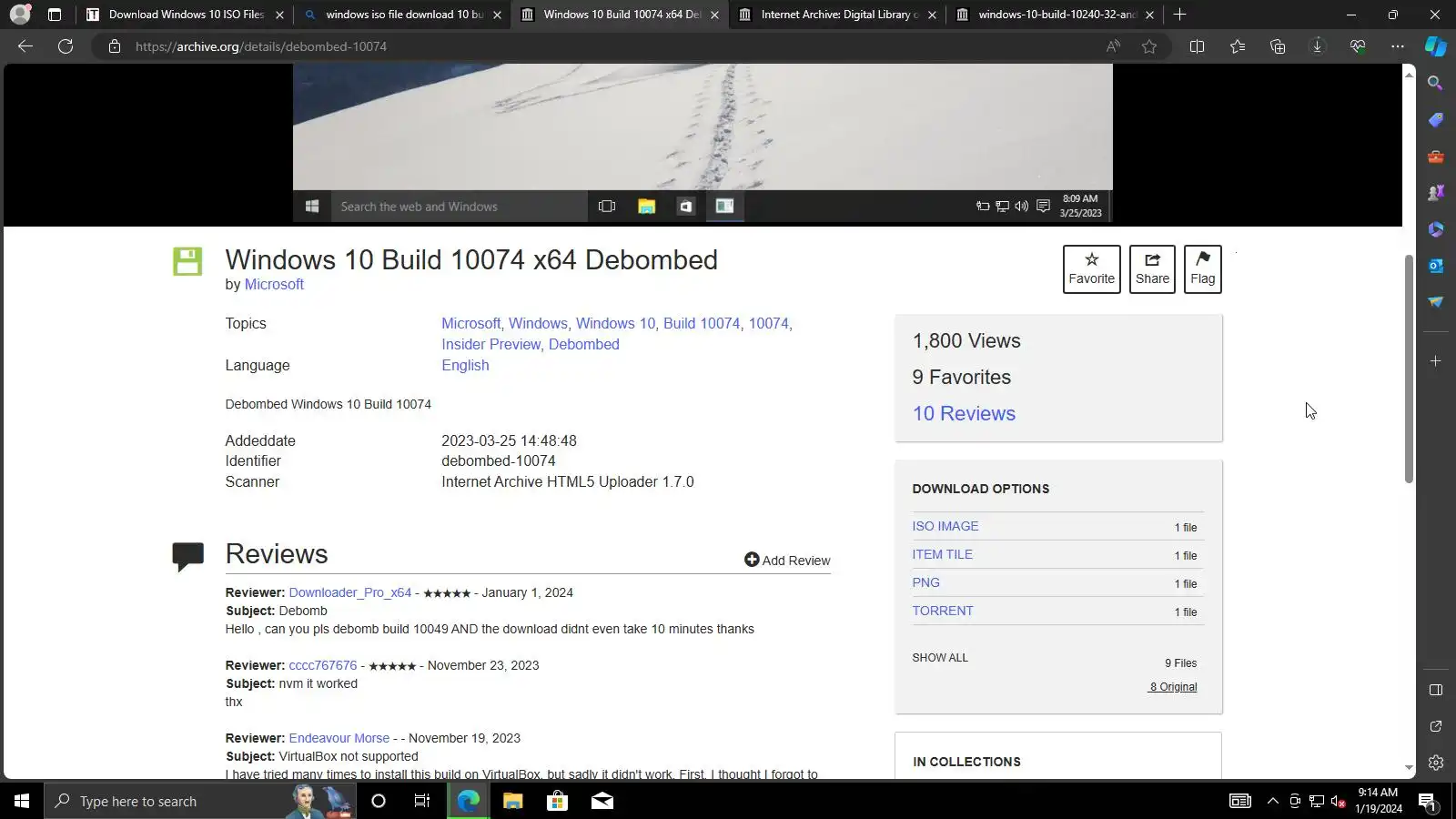Download the ITEM TILE file
The height and width of the screenshot is (819, 1456).
click(x=942, y=555)
